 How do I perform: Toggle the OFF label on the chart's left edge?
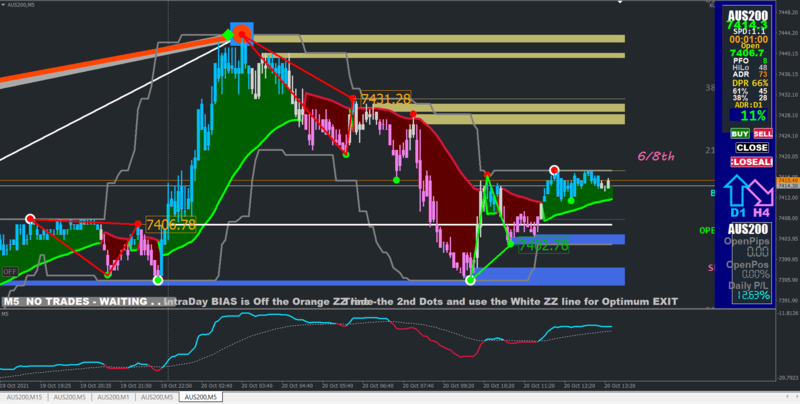tap(10, 272)
